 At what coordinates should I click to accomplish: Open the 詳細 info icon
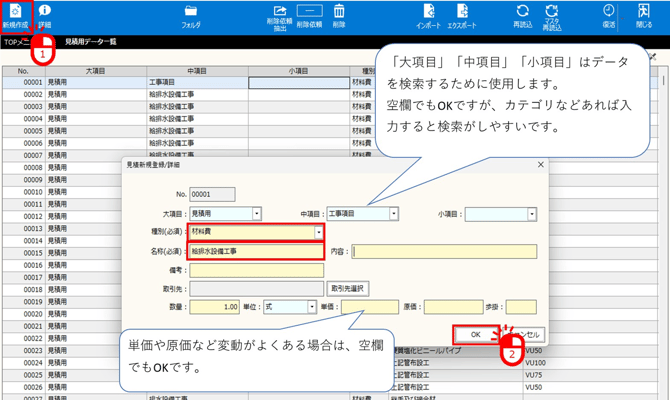[x=45, y=14]
